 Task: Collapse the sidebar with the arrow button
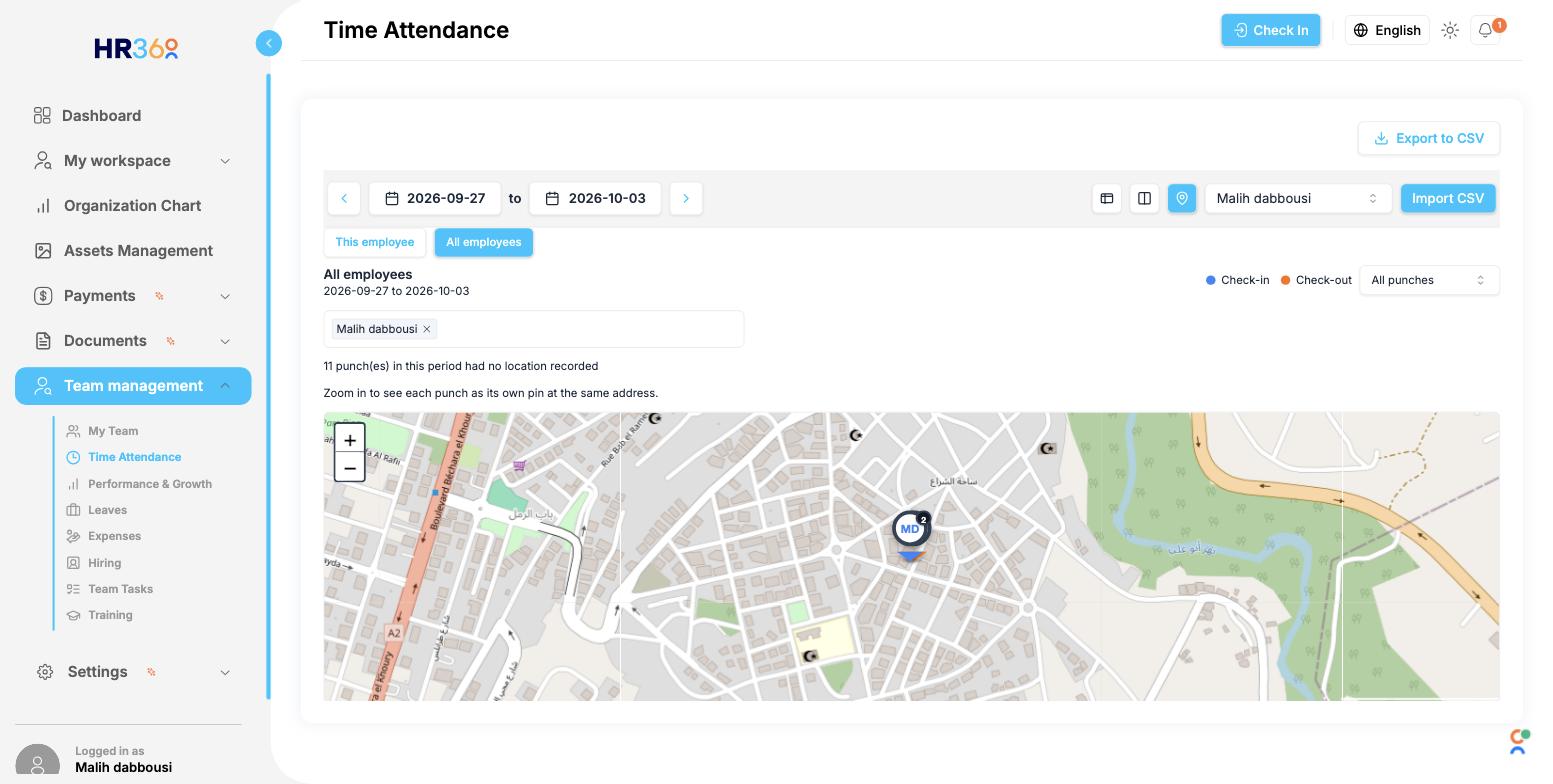click(268, 43)
